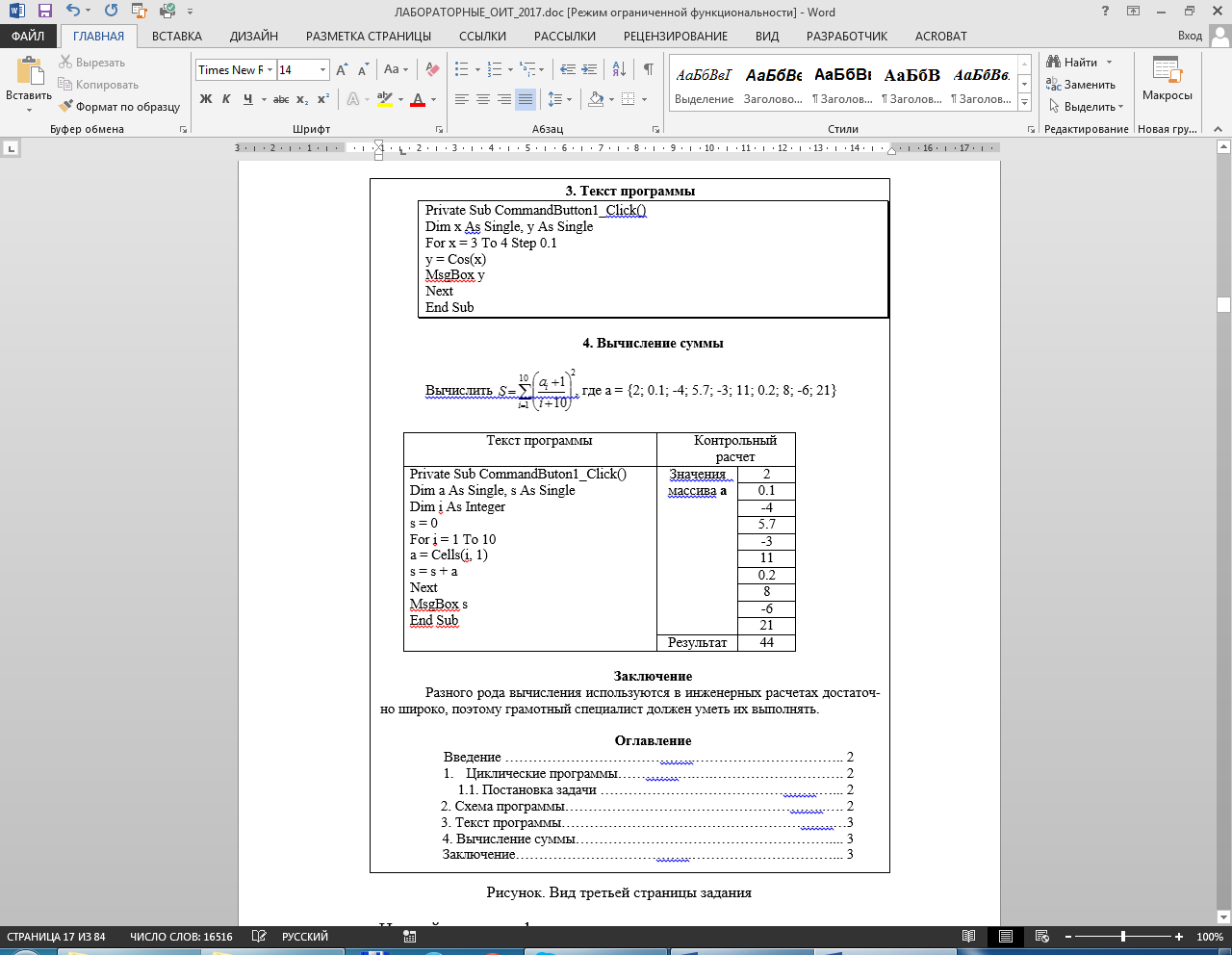This screenshot has height=955, width=1232.
Task: Open line spacing dropdown
Action: 559,99
